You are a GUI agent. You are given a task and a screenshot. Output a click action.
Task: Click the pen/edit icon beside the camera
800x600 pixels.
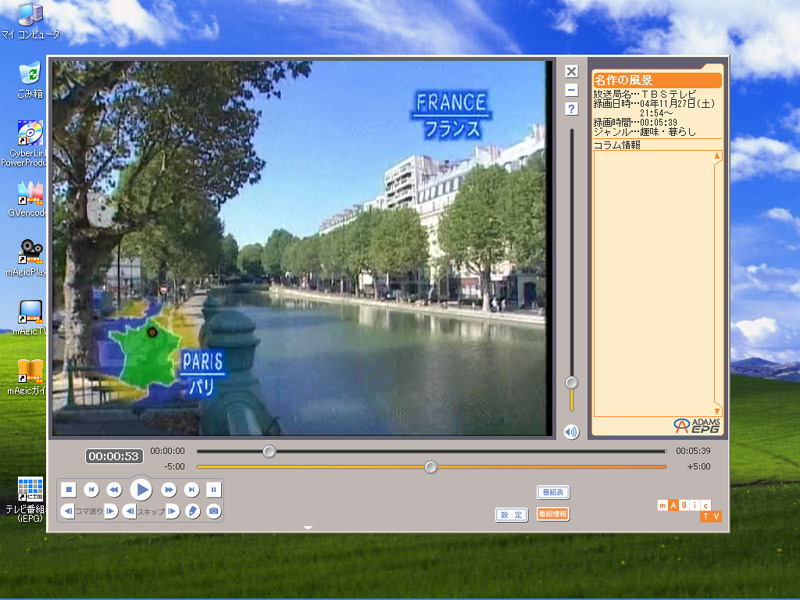(x=193, y=511)
